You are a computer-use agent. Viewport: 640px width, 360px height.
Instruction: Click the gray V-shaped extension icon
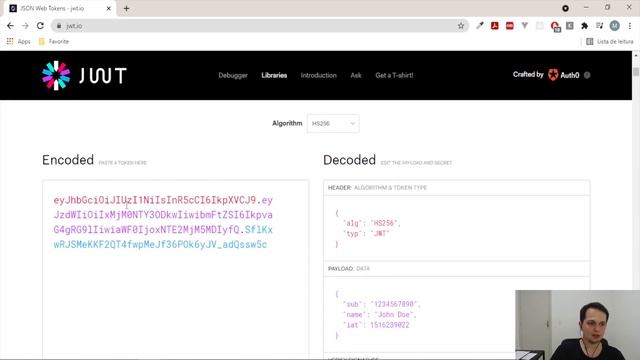524,26
